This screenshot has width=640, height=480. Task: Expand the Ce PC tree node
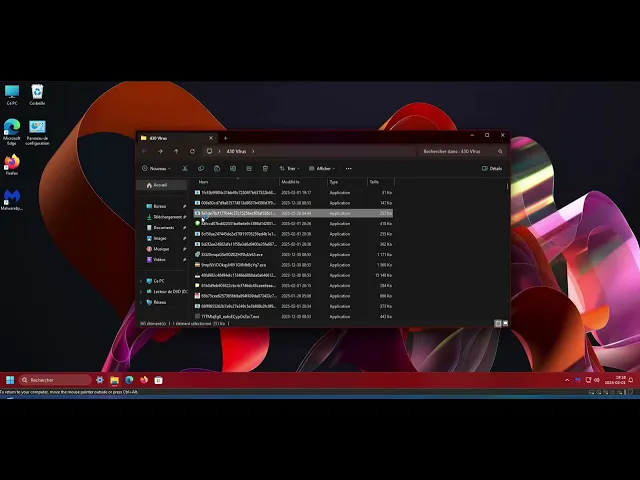(141, 281)
